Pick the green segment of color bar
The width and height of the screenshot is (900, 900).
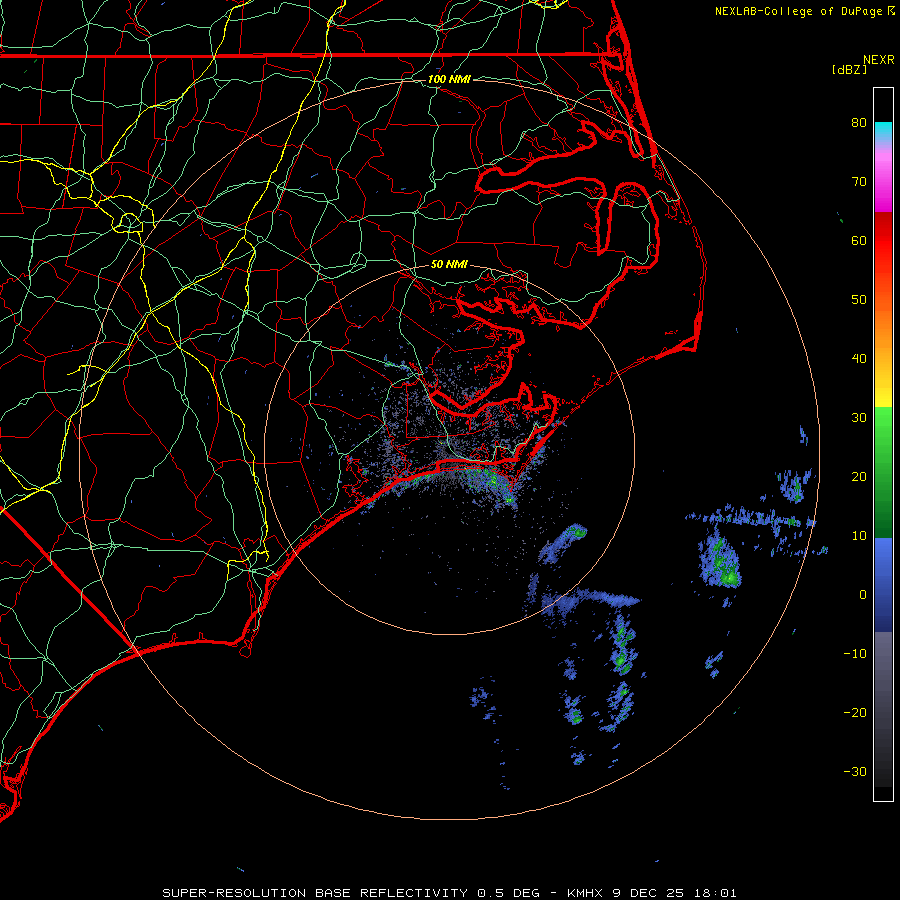883,472
